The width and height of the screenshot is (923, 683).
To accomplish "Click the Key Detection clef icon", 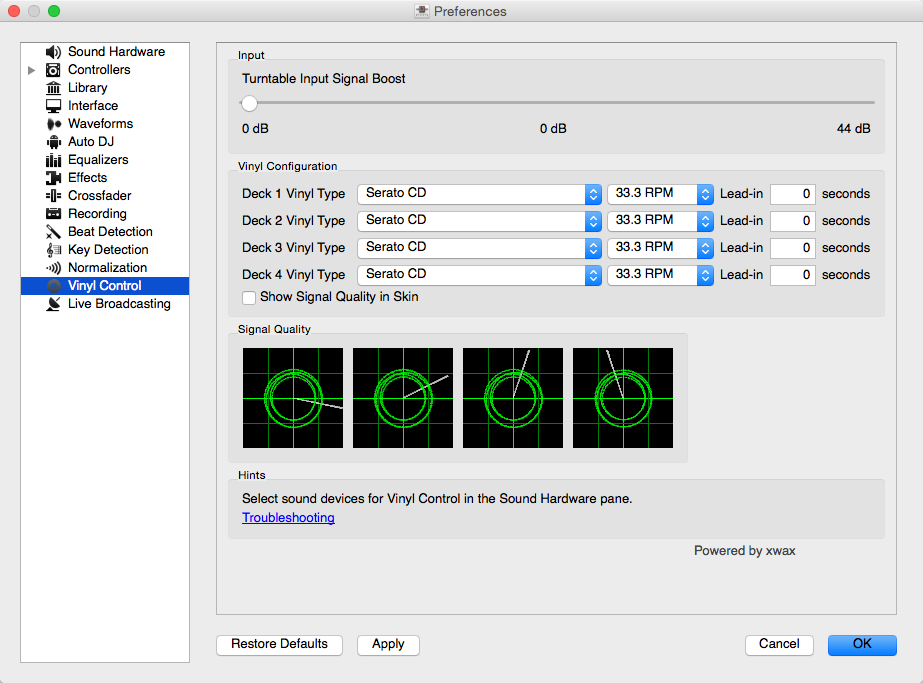I will (x=54, y=250).
